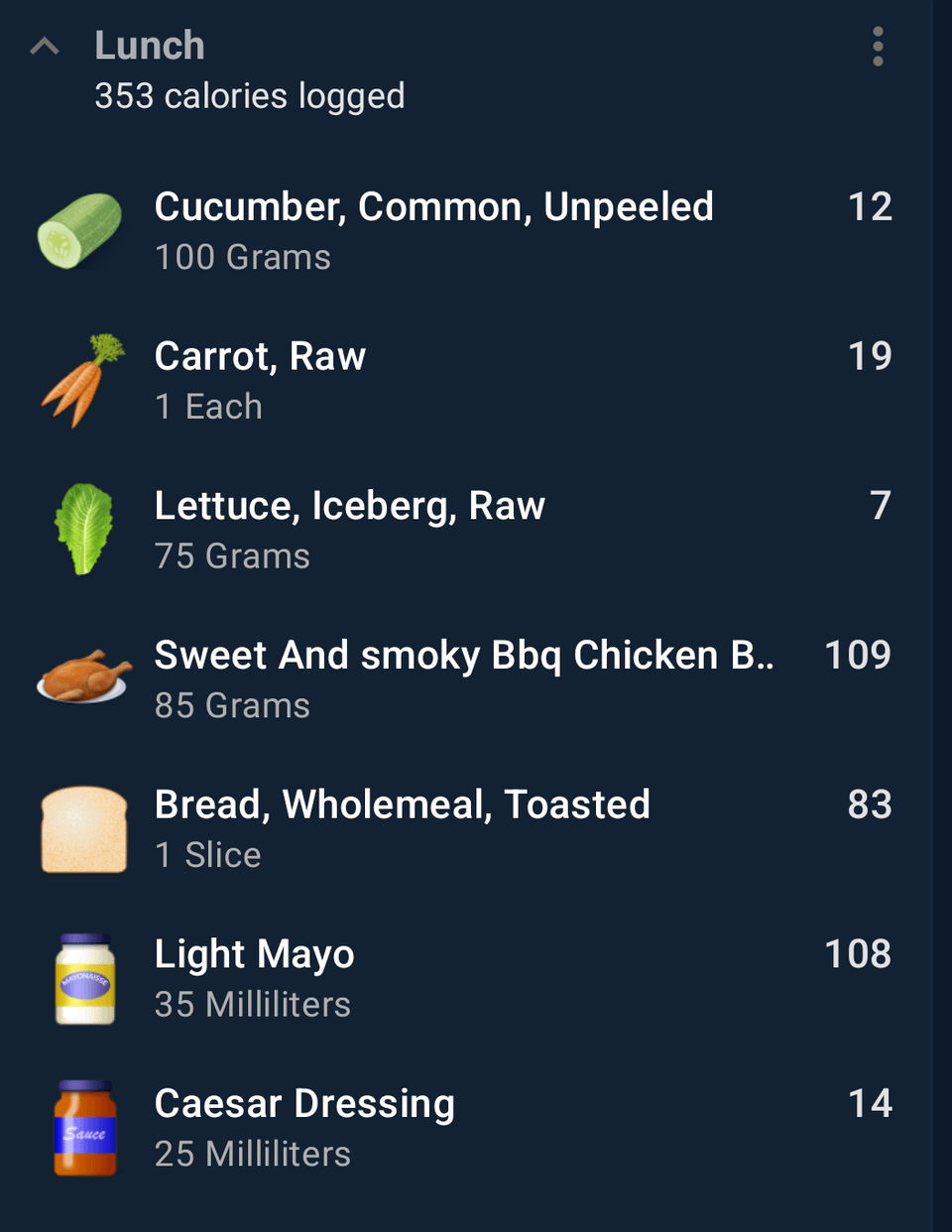Open the Light Mayo entry

[x=466, y=978]
